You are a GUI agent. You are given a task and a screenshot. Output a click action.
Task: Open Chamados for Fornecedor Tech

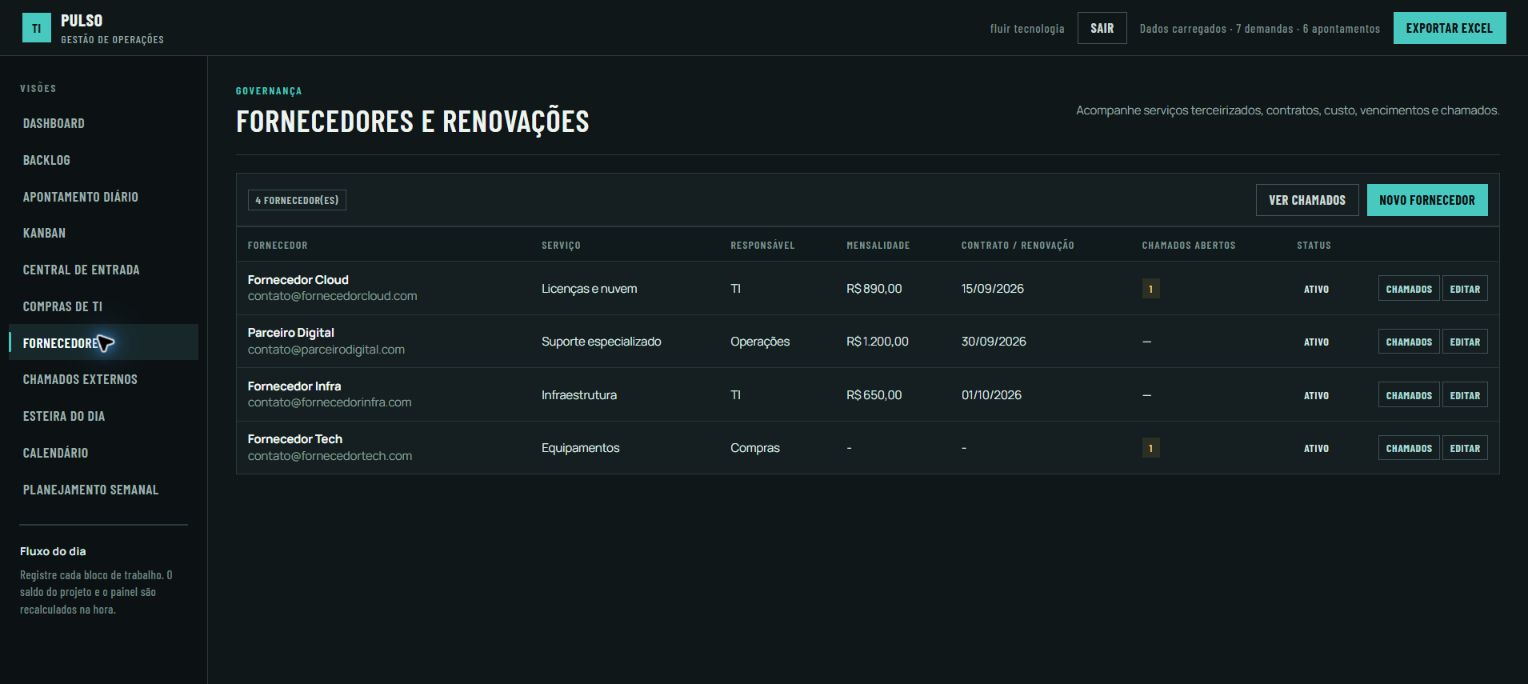1409,448
